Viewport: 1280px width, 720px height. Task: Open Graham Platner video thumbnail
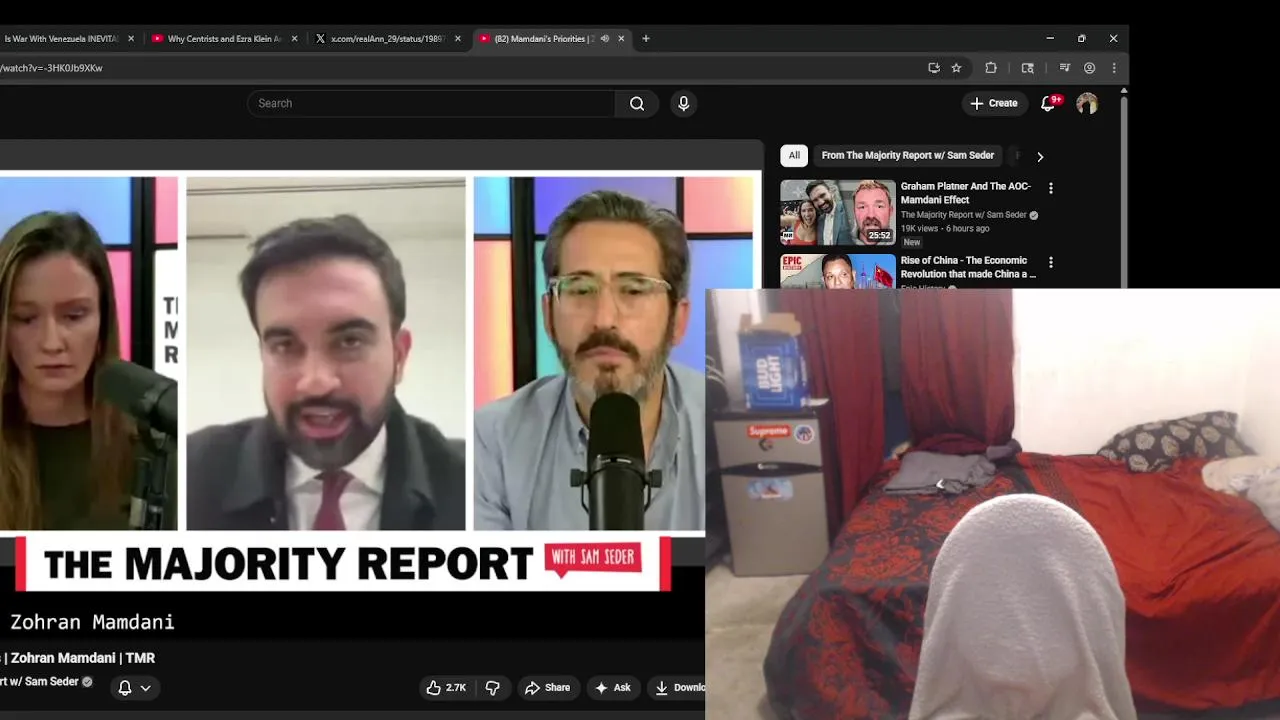pos(838,212)
